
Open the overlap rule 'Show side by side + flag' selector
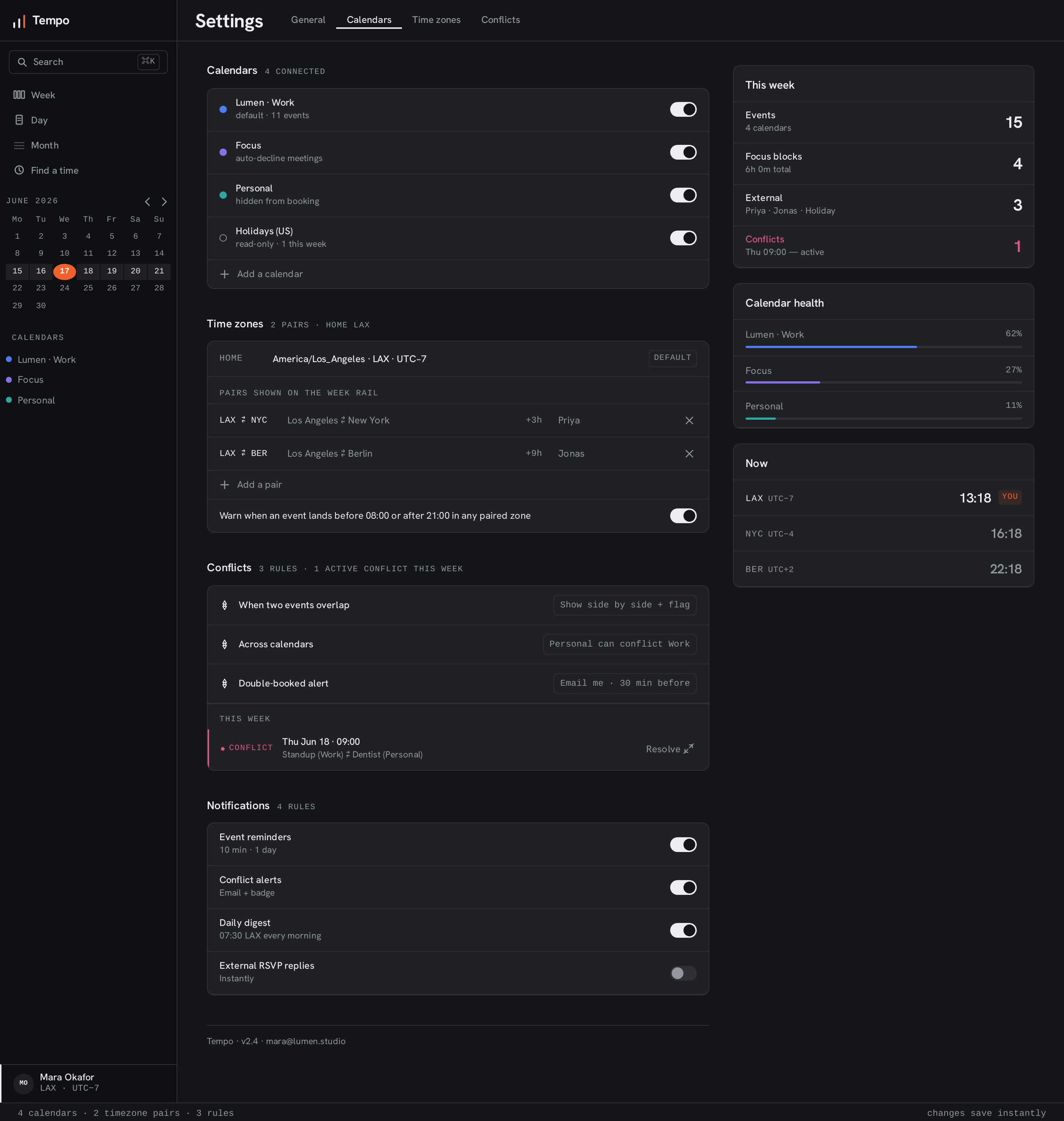[624, 605]
